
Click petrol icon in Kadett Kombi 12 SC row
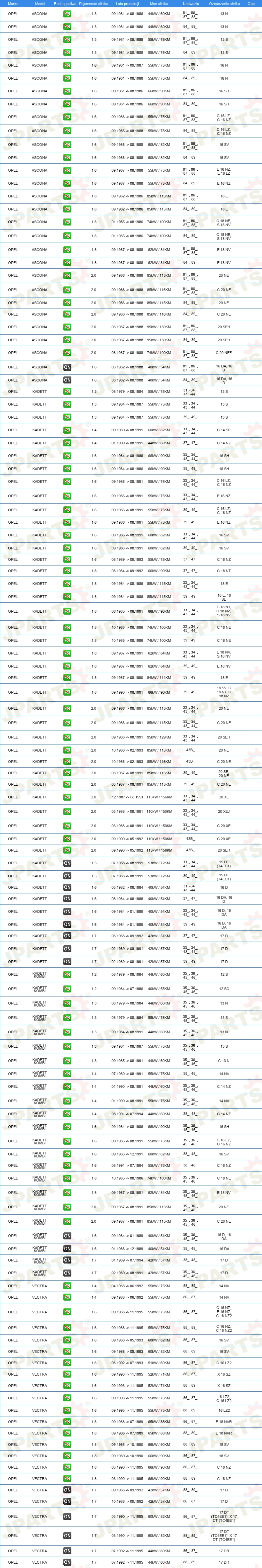click(67, 988)
